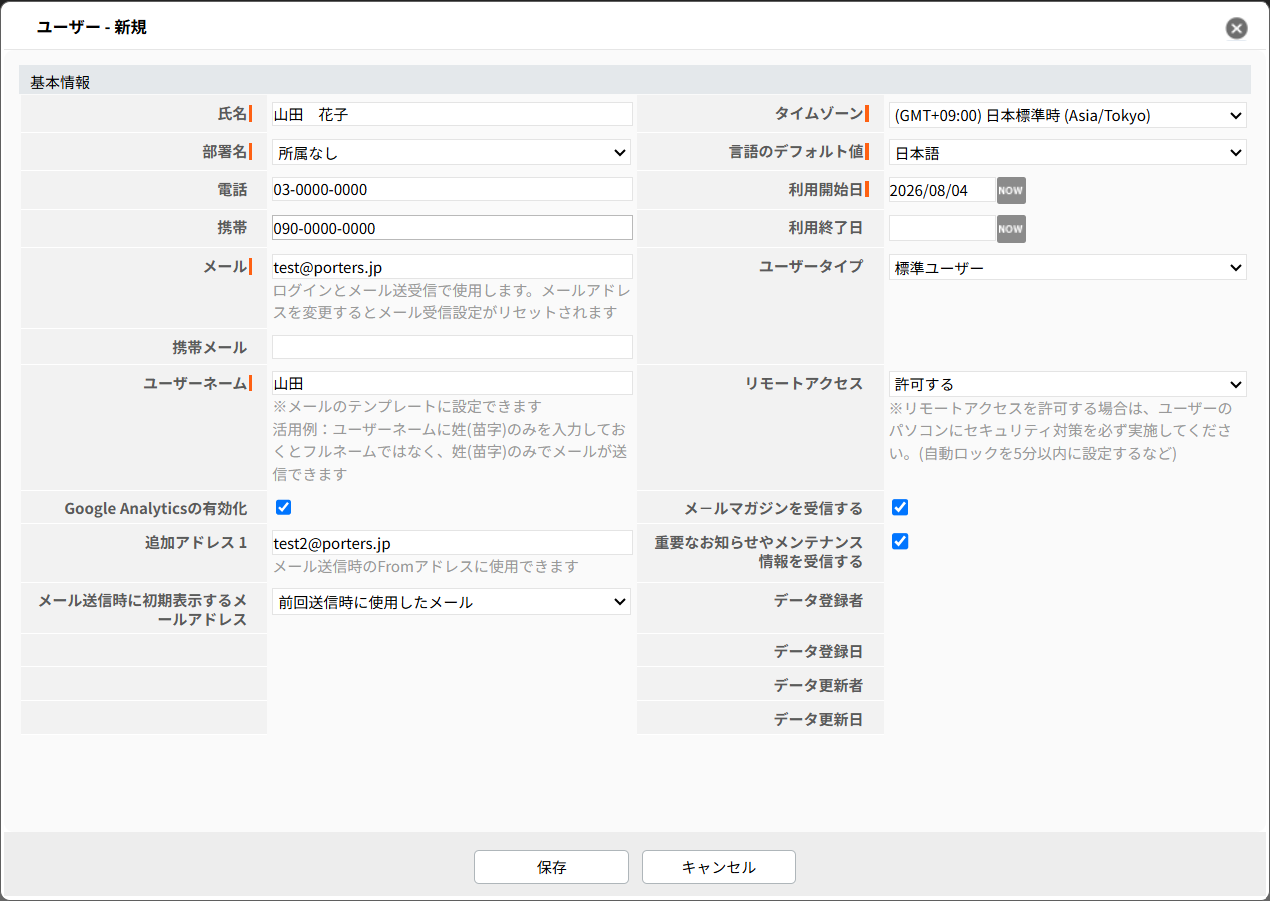The height and width of the screenshot is (901, 1270).
Task: Expand 言語のデフォルト値 dropdown
Action: click(1068, 152)
